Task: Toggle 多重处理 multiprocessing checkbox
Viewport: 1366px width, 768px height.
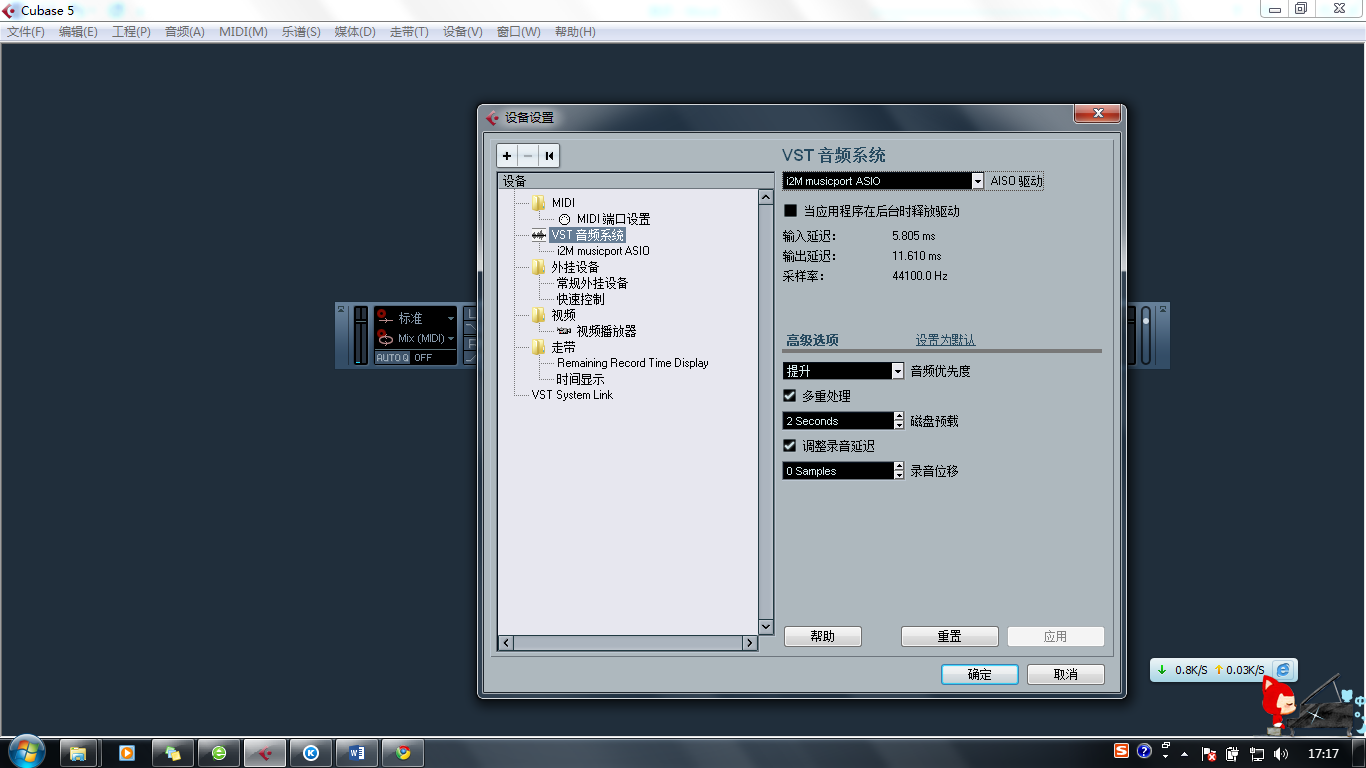Action: click(x=790, y=396)
